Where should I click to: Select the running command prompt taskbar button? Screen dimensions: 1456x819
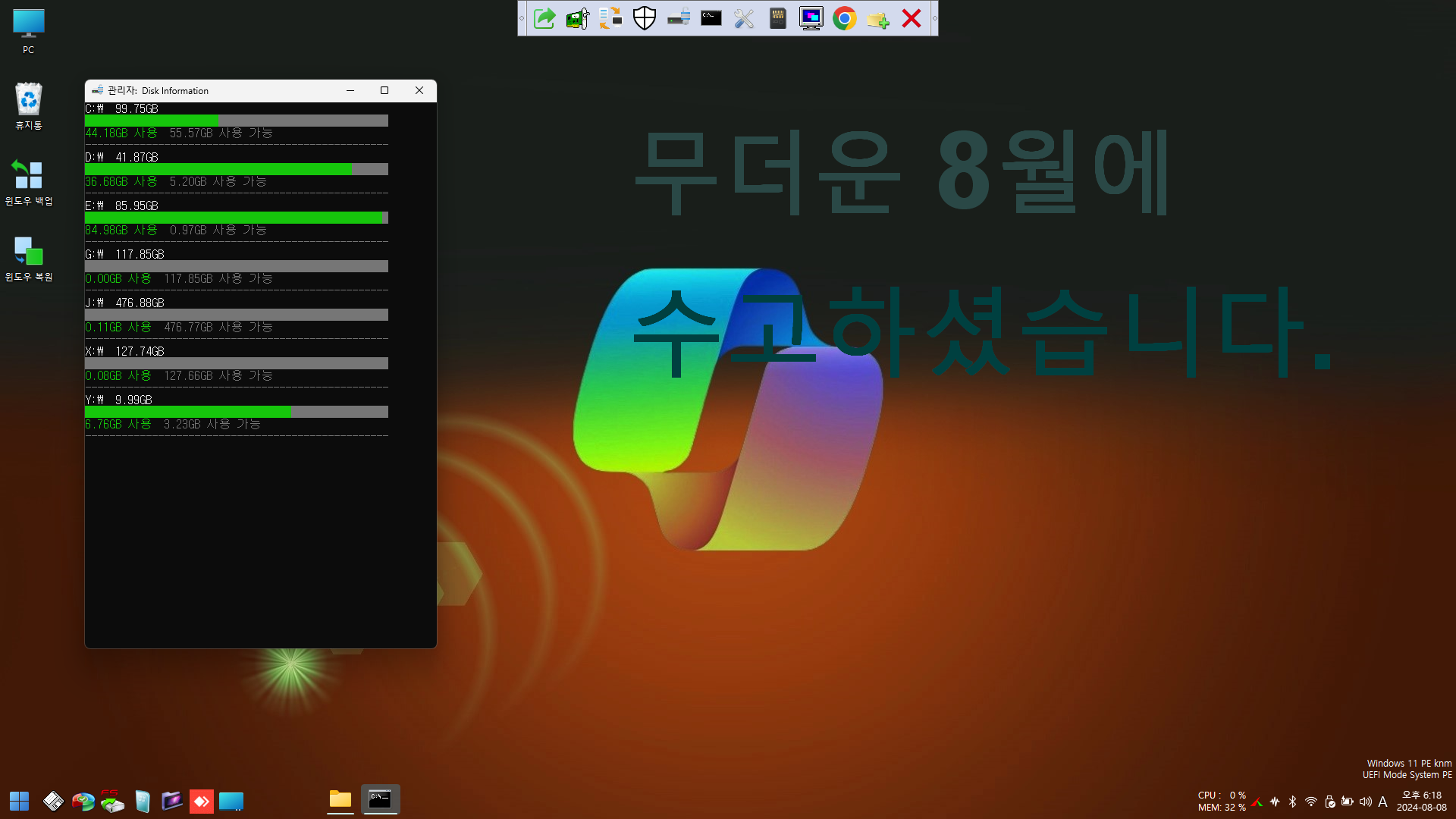(380, 799)
